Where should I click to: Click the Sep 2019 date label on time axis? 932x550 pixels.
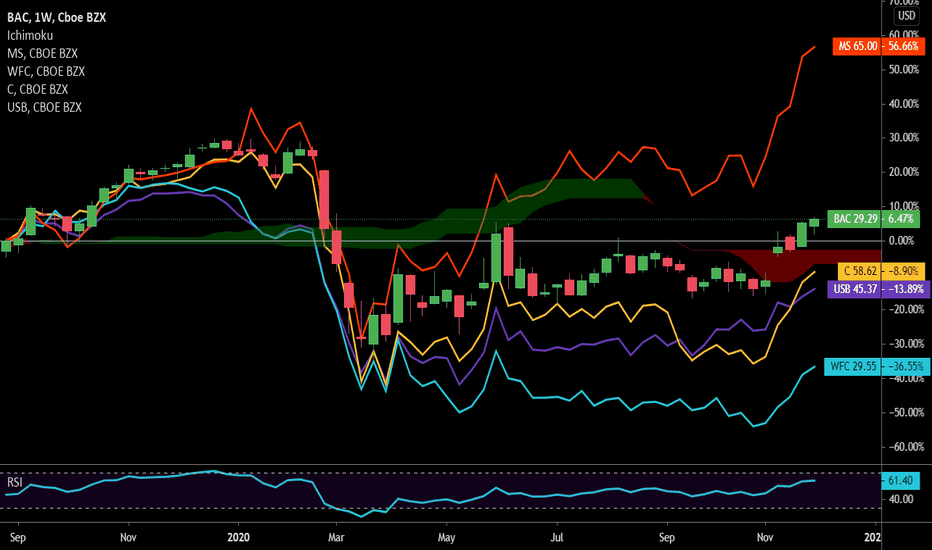18,538
